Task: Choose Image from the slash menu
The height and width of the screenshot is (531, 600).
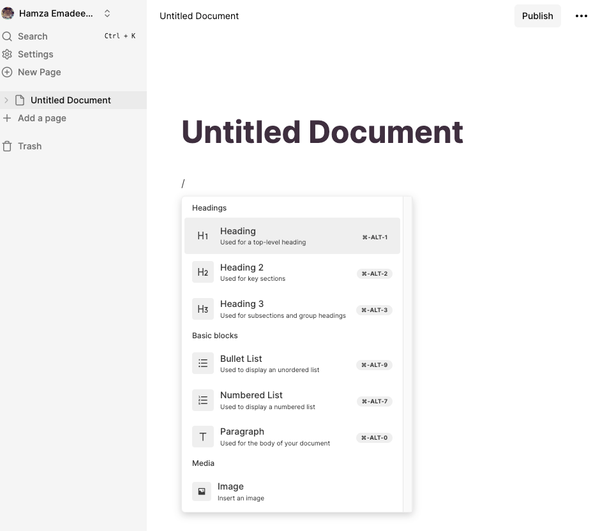Action: (x=292, y=492)
